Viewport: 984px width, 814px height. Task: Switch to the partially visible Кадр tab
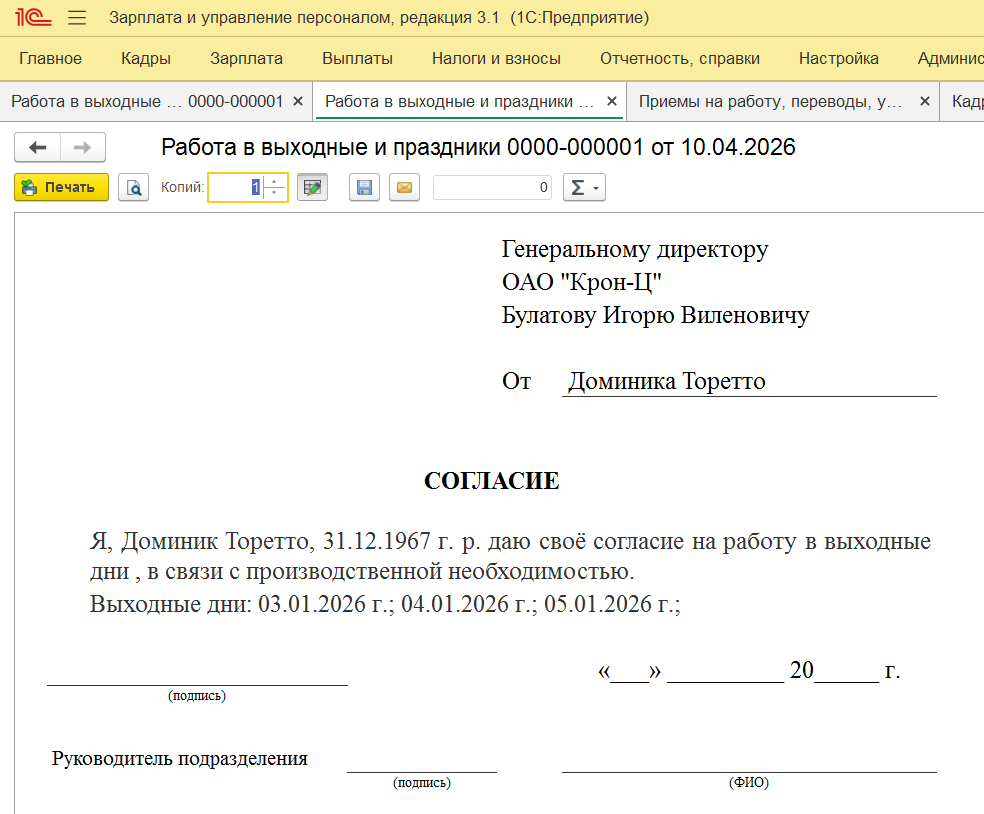pos(967,101)
